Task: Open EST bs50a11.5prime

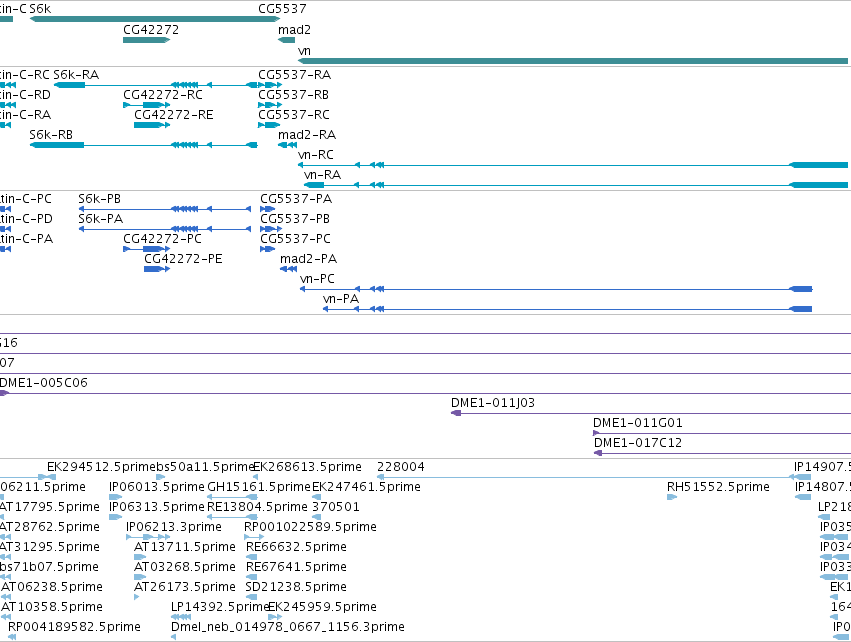Action: pyautogui.click(x=161, y=477)
